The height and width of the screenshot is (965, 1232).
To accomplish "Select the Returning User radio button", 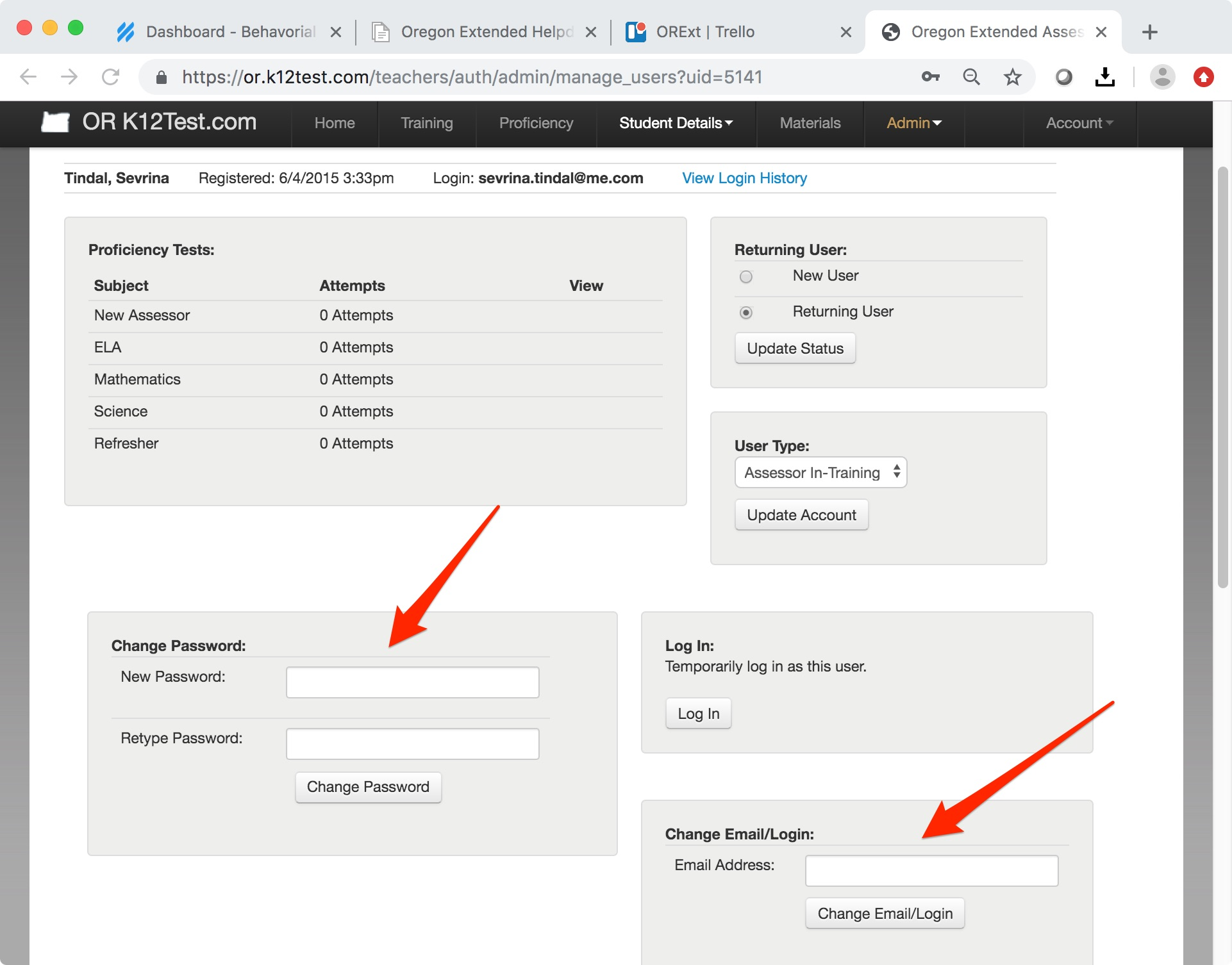I will tap(745, 313).
